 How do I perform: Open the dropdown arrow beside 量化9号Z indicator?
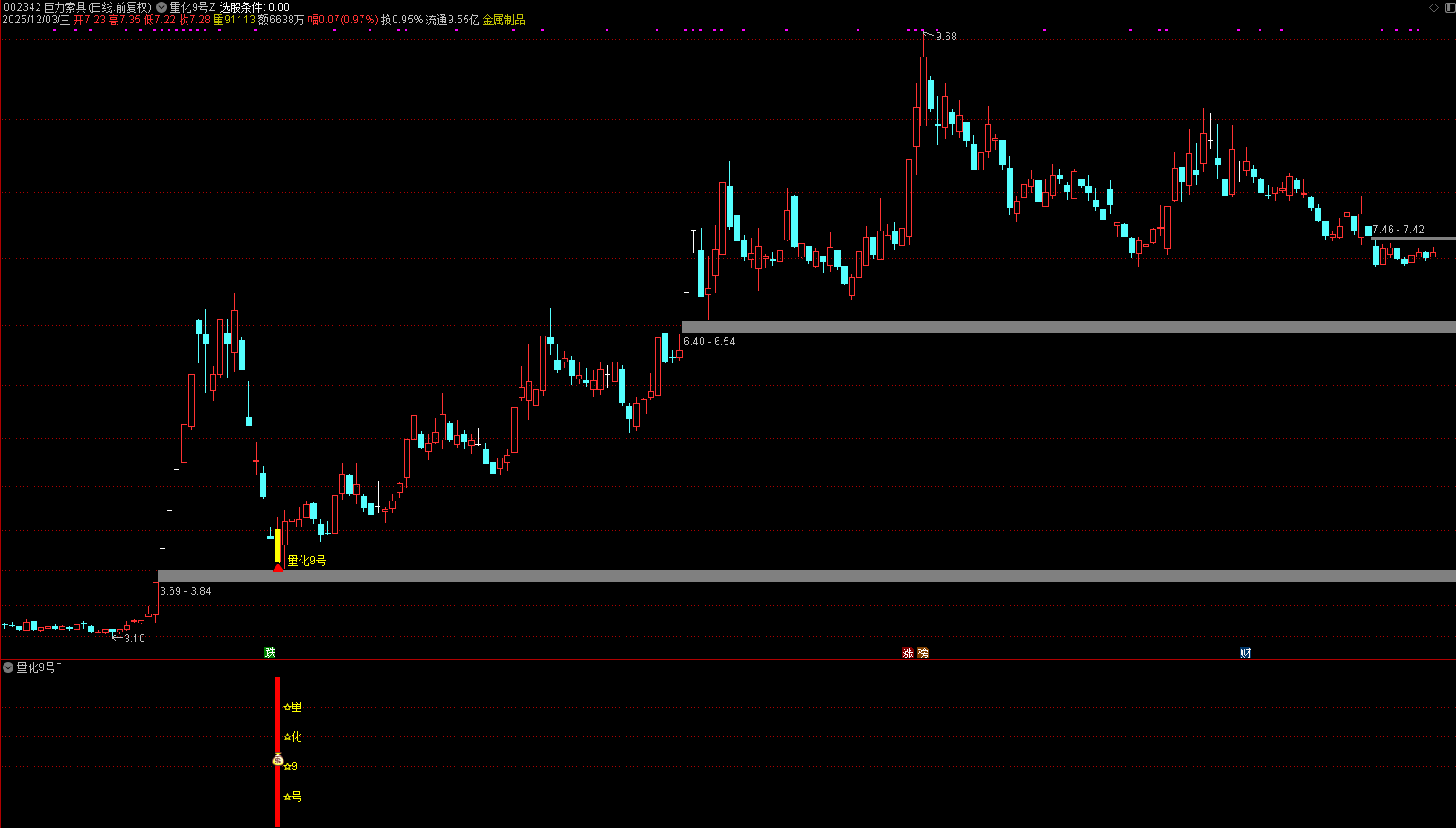[161, 7]
